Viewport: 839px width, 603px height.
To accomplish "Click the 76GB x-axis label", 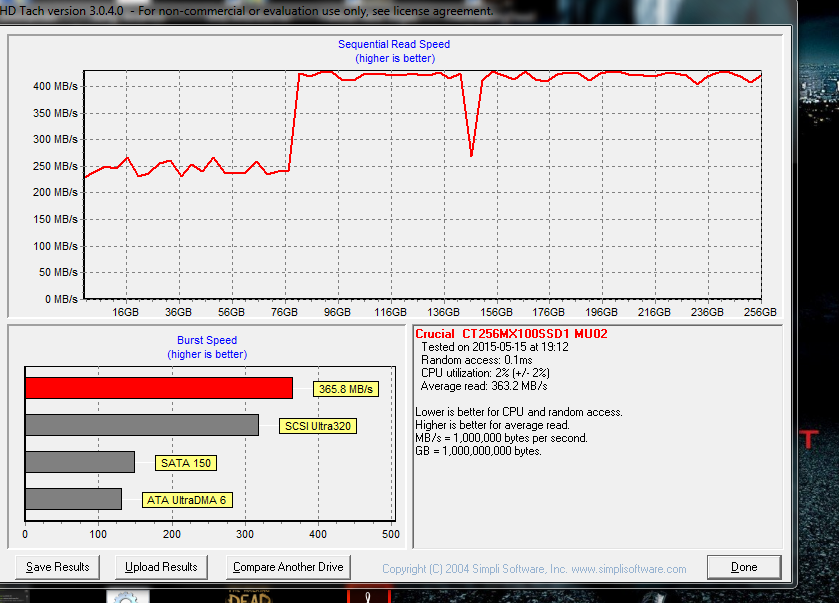I will [x=284, y=312].
